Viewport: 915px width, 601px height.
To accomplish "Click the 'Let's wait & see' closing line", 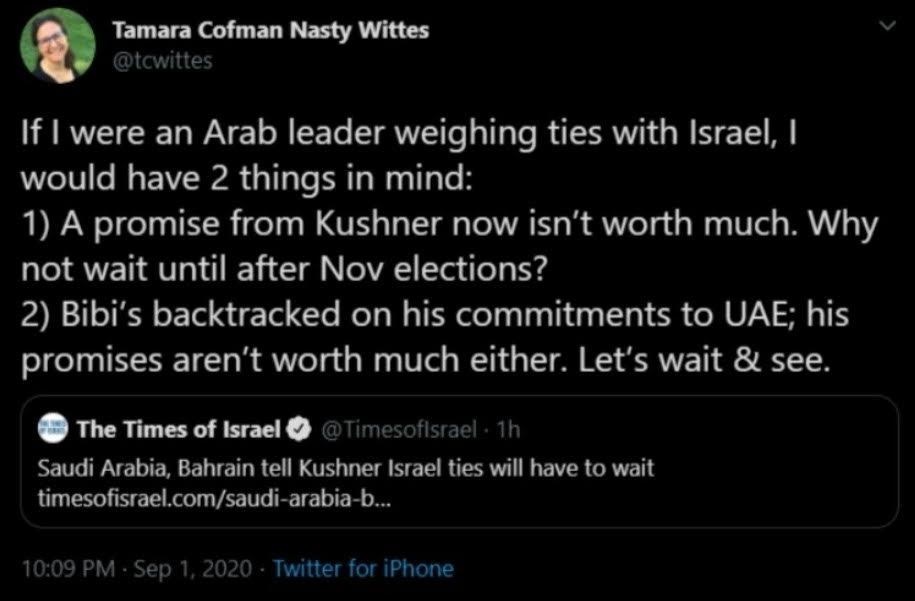I will 703,361.
